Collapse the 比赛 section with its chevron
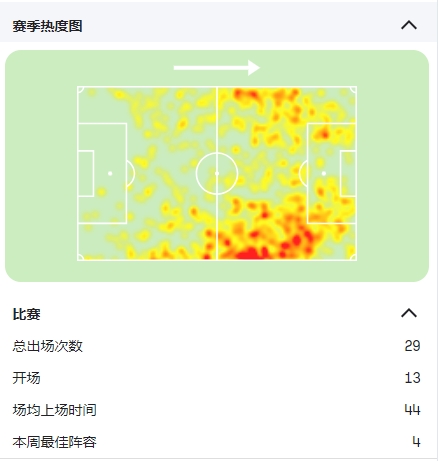This screenshot has width=438, height=461. [x=409, y=313]
